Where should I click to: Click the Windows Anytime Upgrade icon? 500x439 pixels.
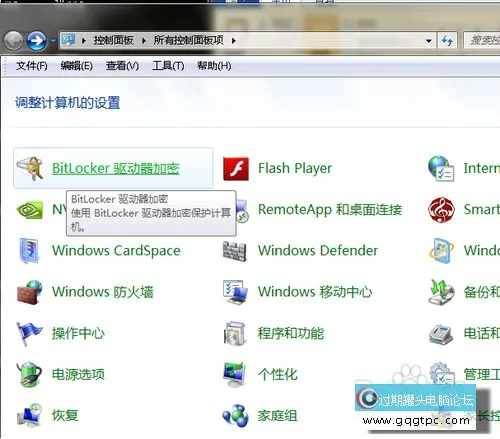[x=441, y=251]
